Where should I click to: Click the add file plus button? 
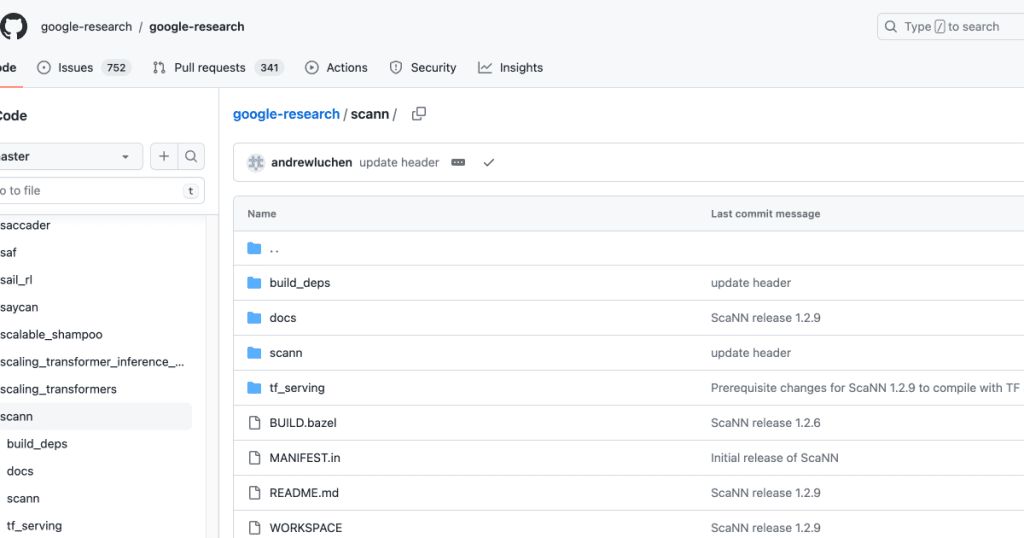164,157
